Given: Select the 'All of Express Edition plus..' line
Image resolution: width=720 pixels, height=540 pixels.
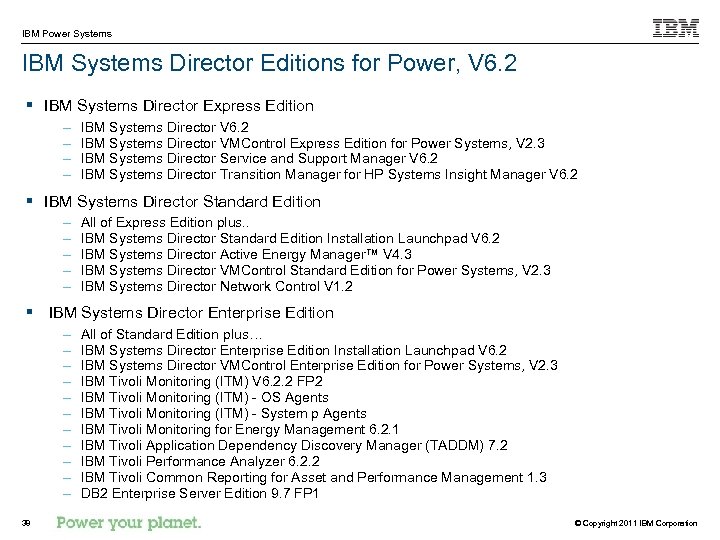Looking at the screenshot, I should point(165,223).
